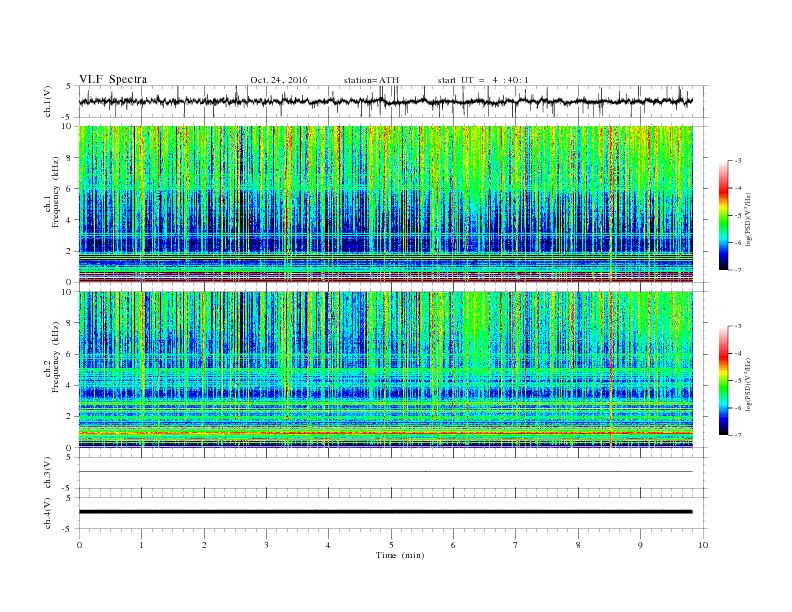
Task: Click the time-axis tick label "9"
Action: pos(640,545)
